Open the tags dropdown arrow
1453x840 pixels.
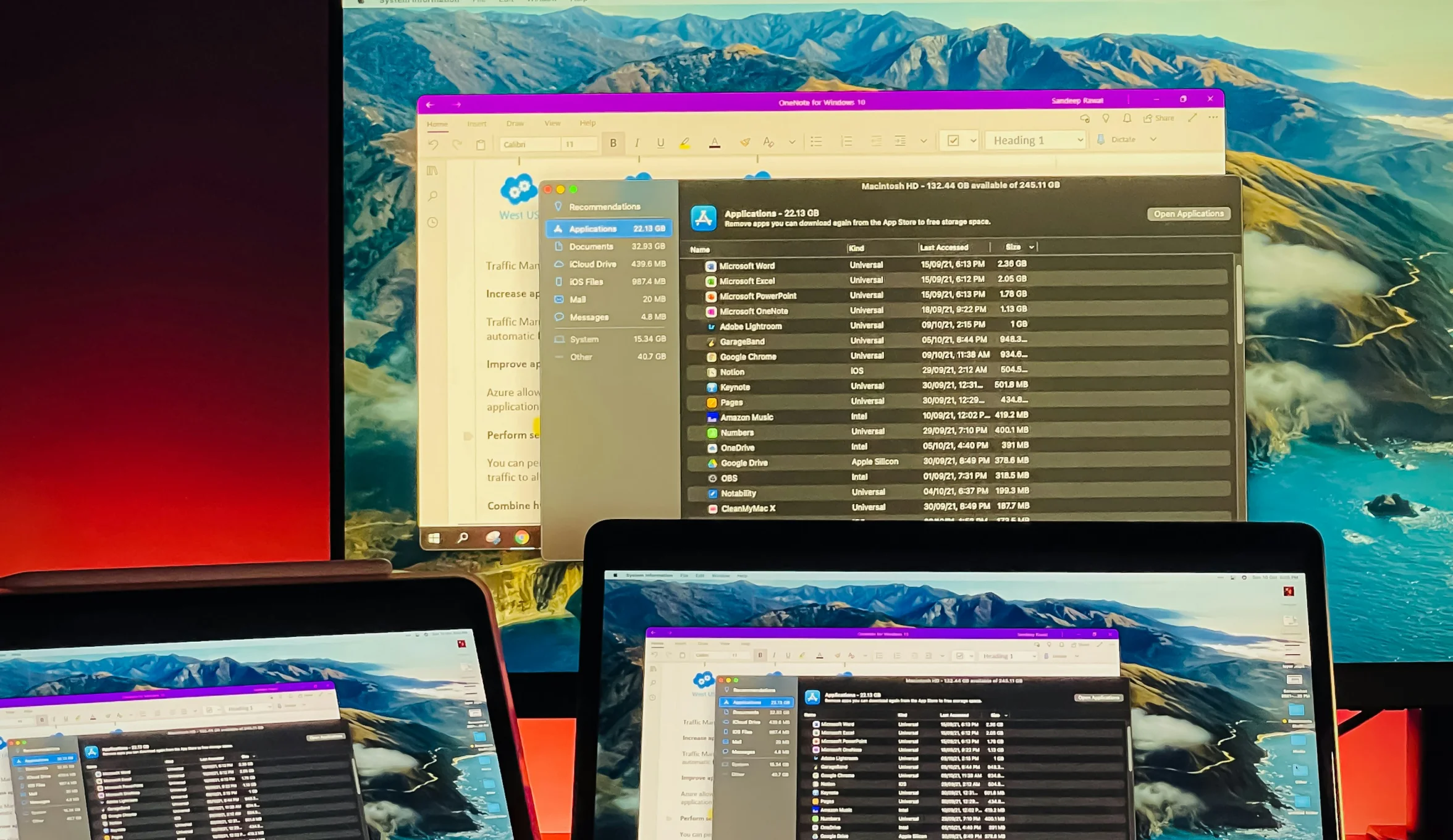(973, 141)
